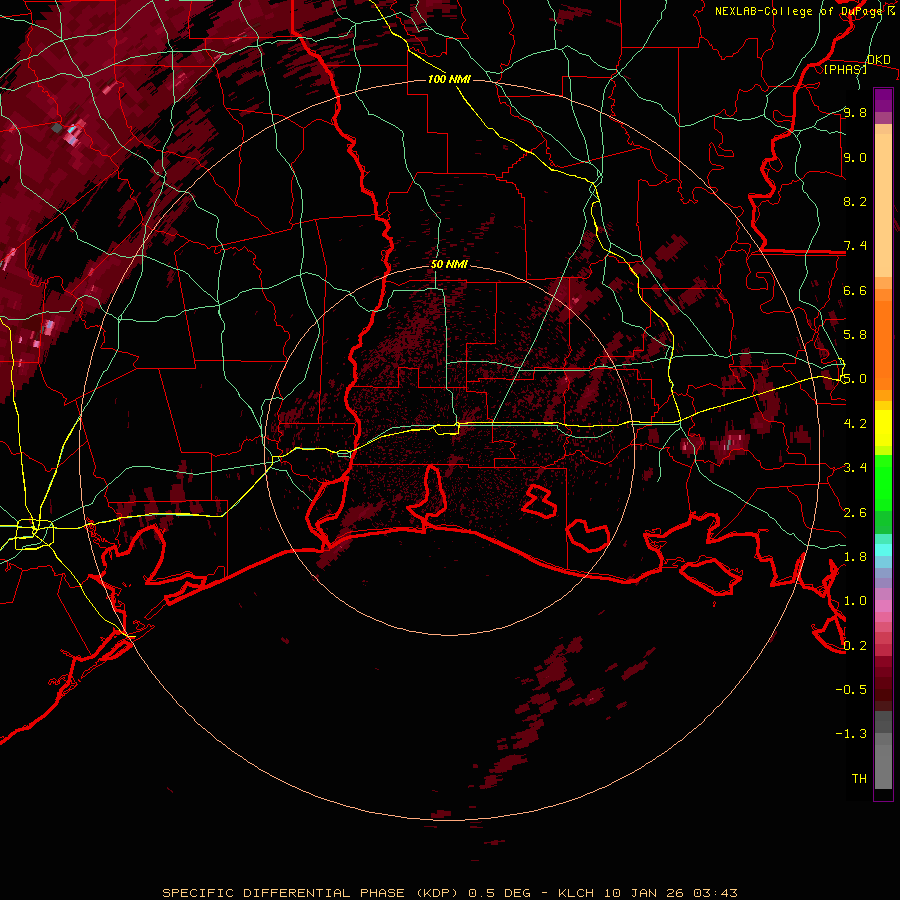Click the 9.0 value on the color scale
The width and height of the screenshot is (900, 900).
[x=855, y=157]
